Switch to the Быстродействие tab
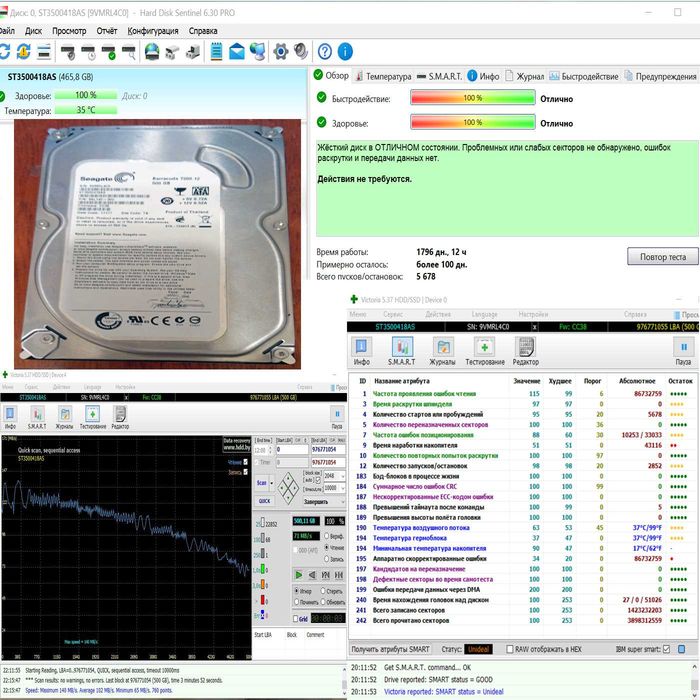 (583, 76)
